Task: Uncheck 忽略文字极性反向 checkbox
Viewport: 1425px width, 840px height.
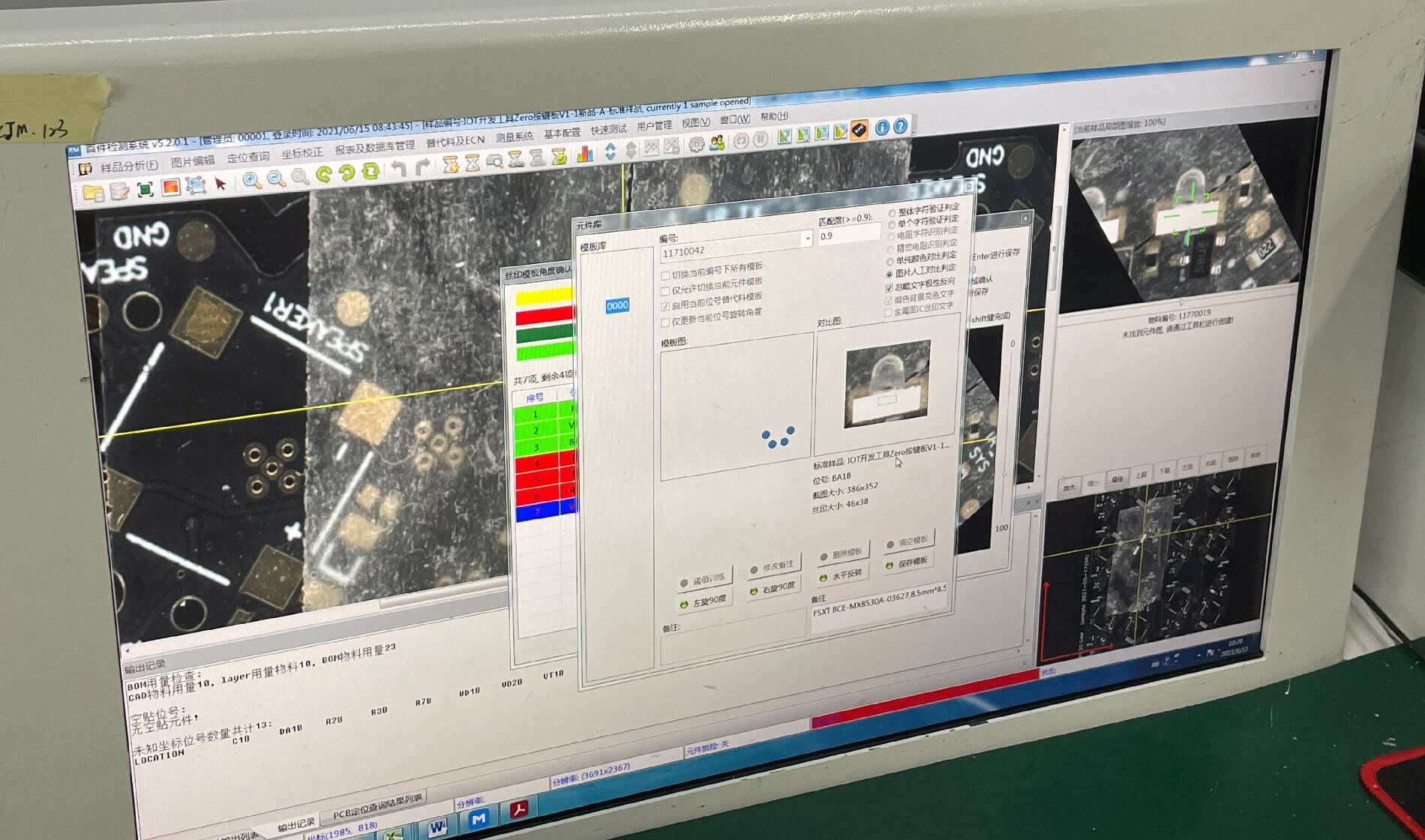Action: pos(889,288)
